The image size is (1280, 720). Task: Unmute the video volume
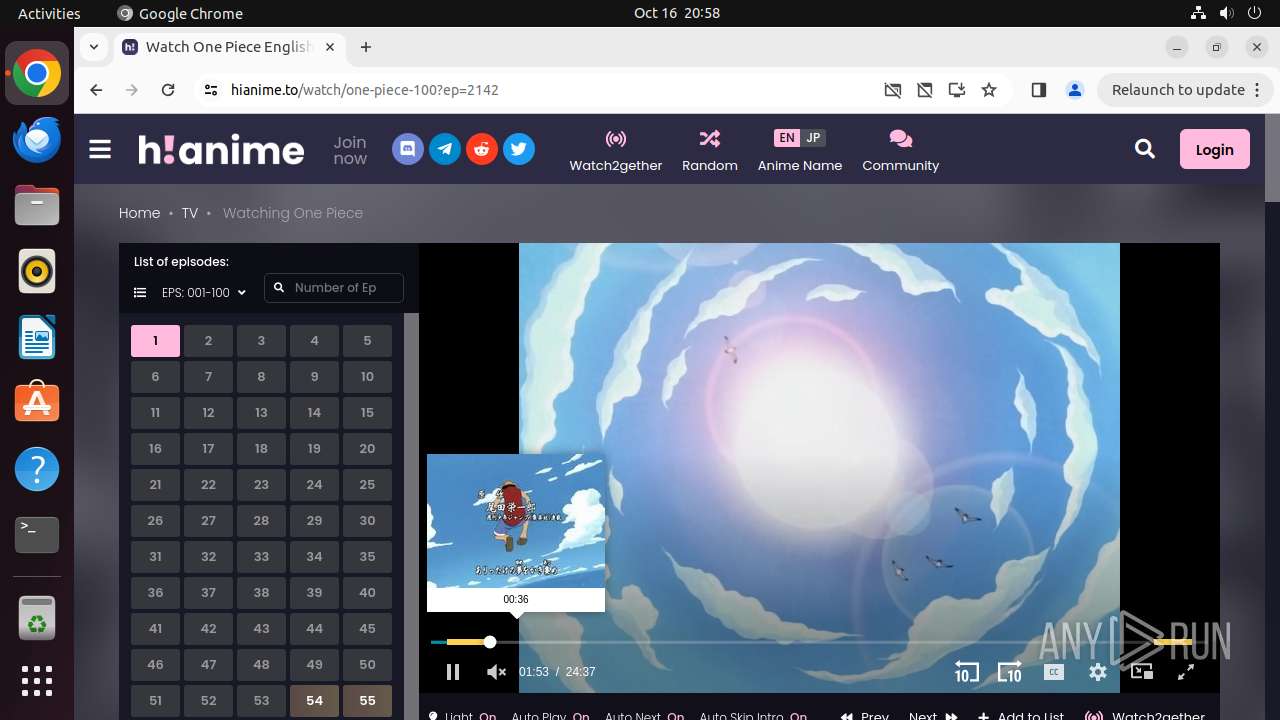(x=496, y=672)
